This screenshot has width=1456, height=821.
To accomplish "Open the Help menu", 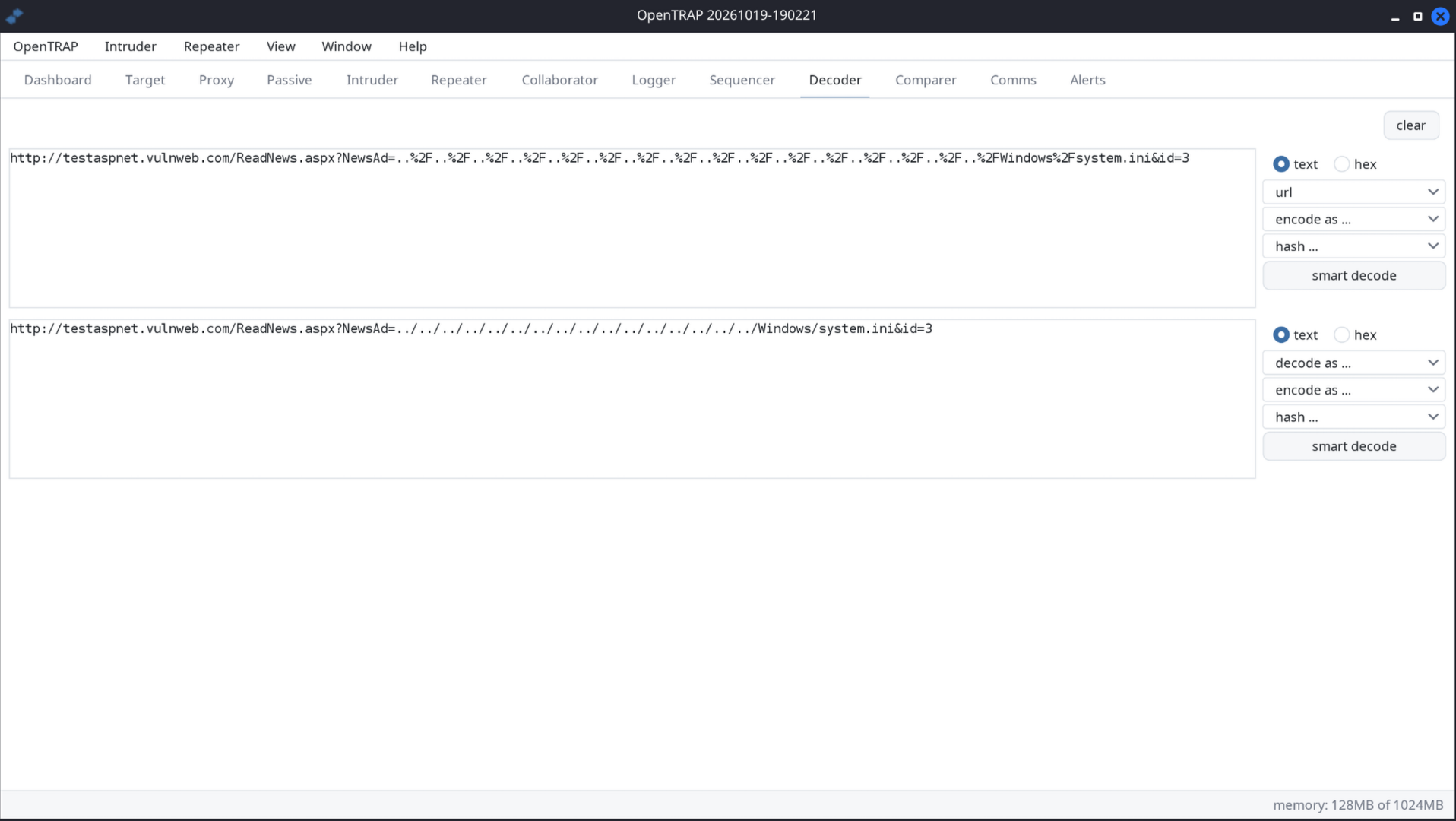I will click(x=413, y=46).
